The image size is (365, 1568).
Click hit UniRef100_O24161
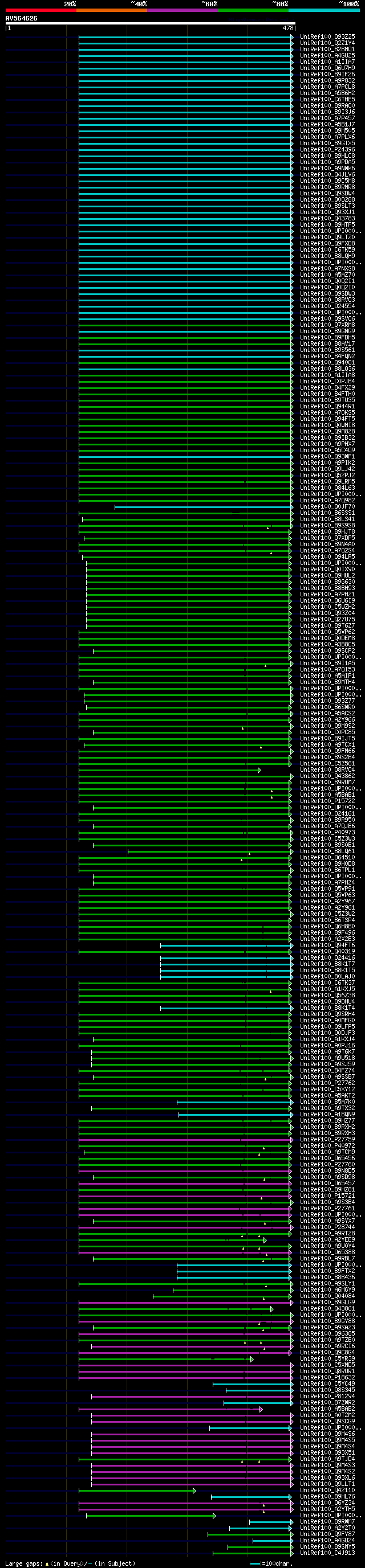(x=328, y=814)
